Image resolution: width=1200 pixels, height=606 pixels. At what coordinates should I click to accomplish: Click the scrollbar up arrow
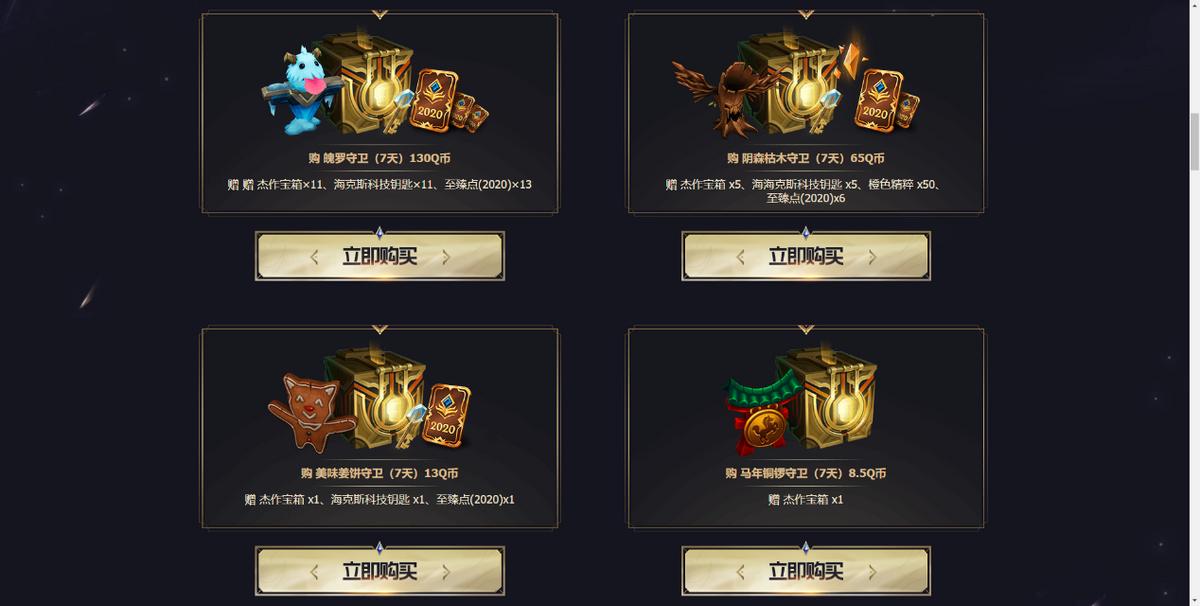pos(1192,7)
